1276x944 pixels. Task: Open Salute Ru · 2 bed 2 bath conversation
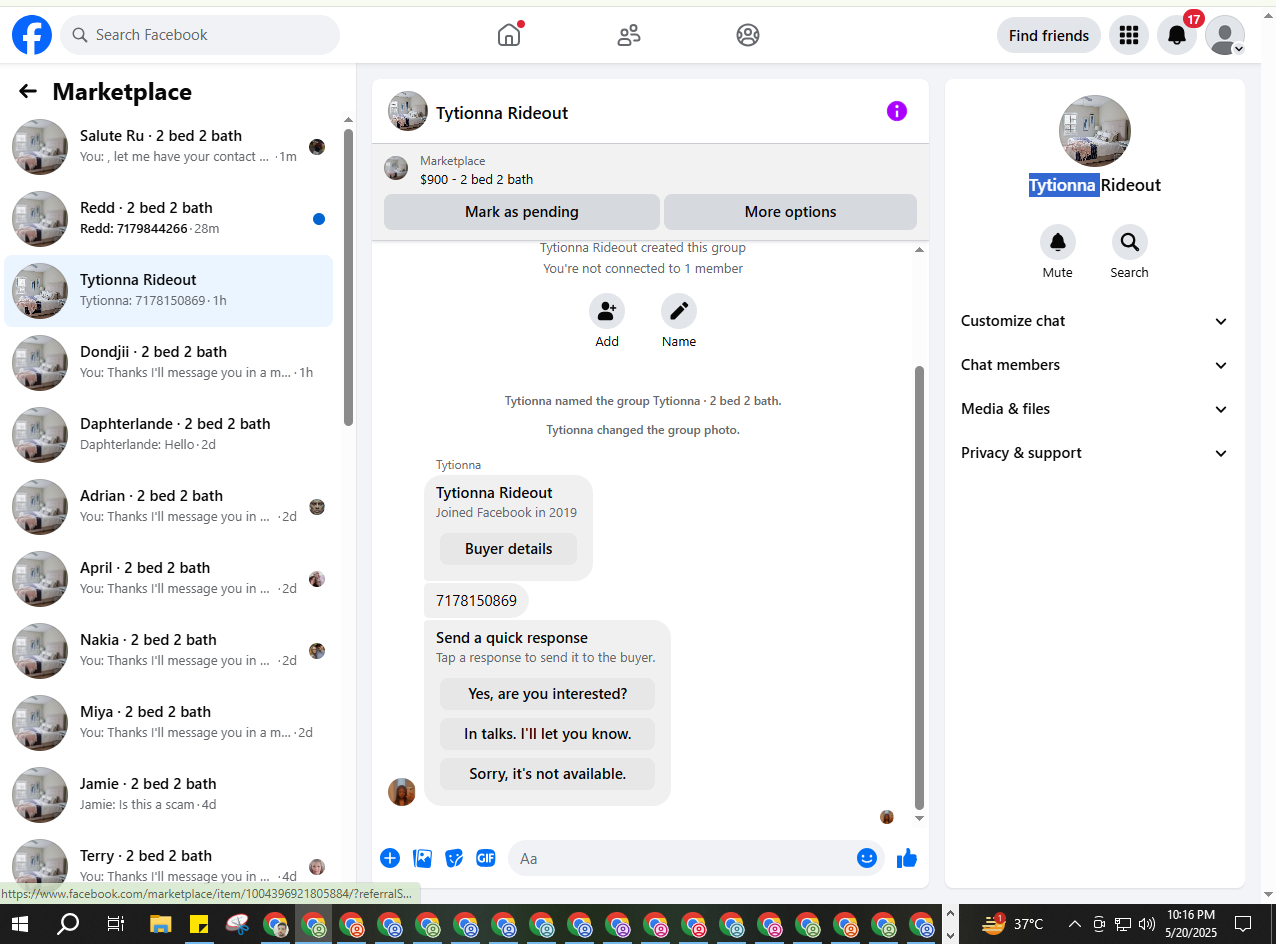169,147
